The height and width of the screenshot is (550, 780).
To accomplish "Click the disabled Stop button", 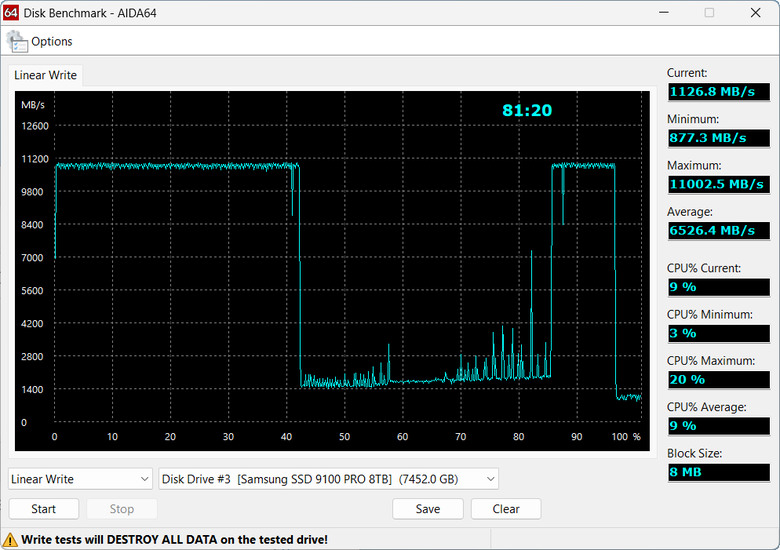I will click(x=122, y=509).
